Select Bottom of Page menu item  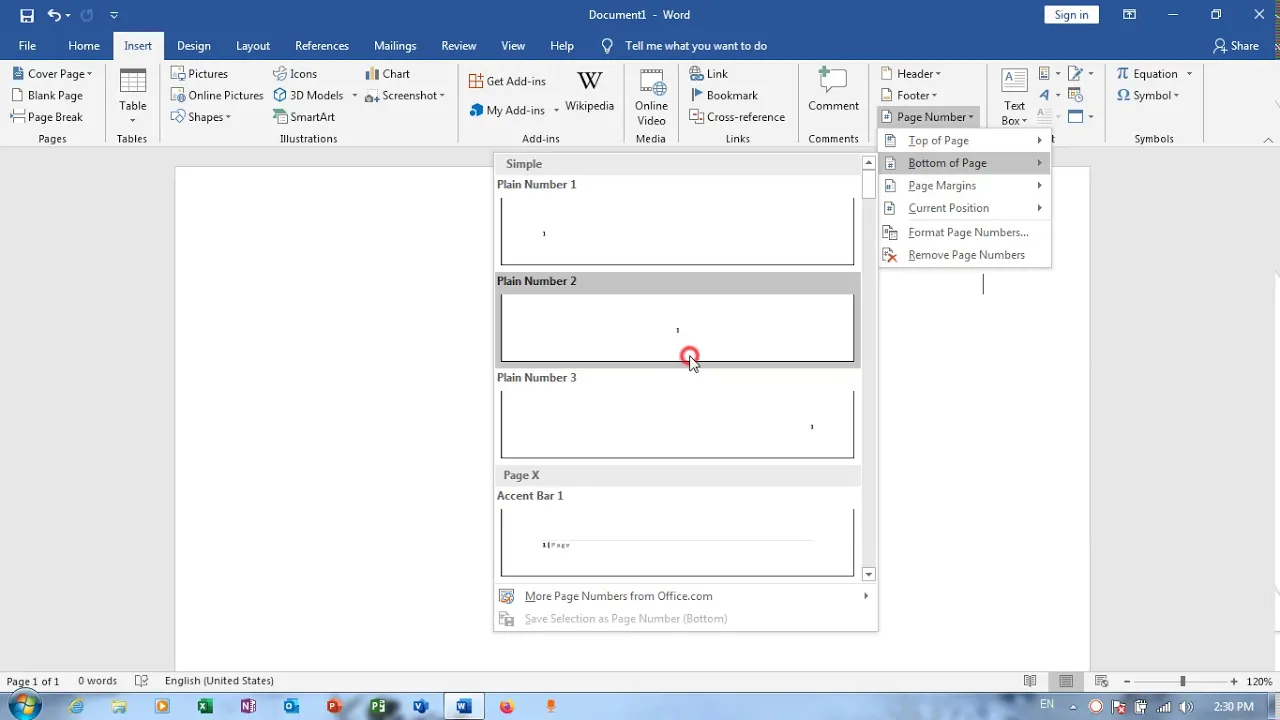[964, 163]
